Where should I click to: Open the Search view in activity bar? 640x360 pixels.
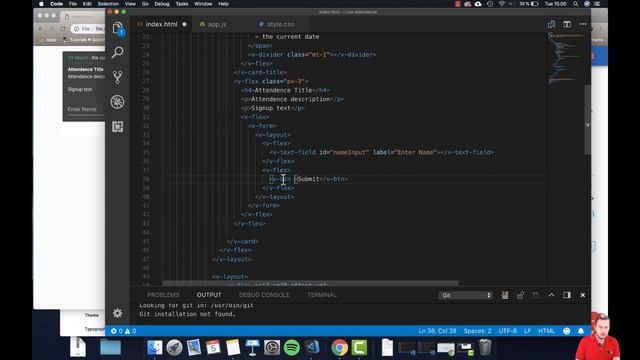pyautogui.click(x=118, y=52)
